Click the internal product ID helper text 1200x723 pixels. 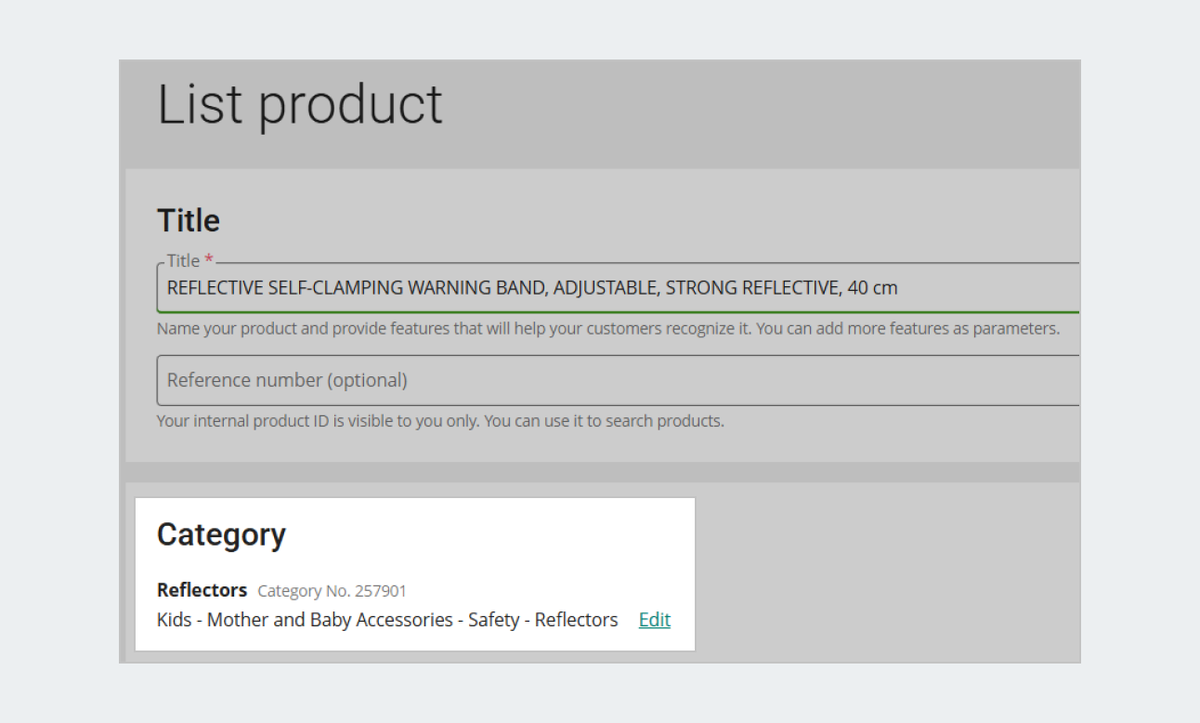tap(440, 420)
